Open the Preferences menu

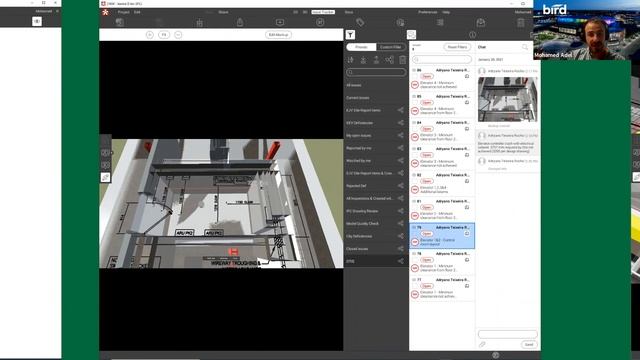[x=427, y=12]
